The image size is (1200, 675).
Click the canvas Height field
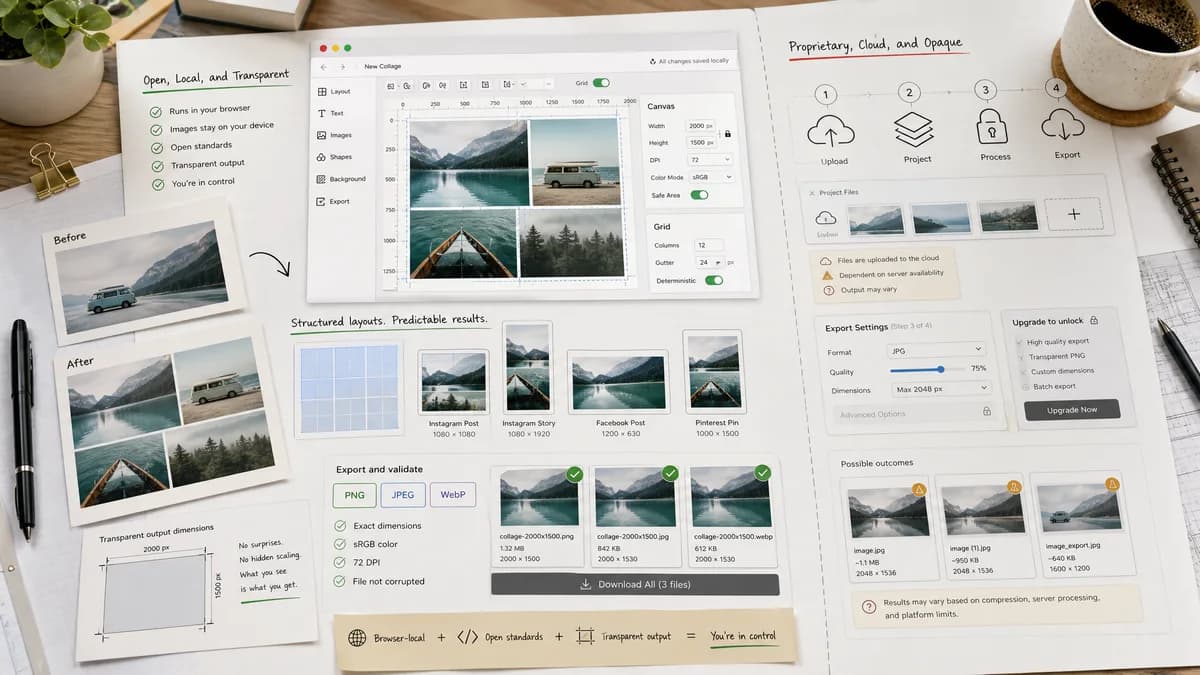click(x=703, y=142)
